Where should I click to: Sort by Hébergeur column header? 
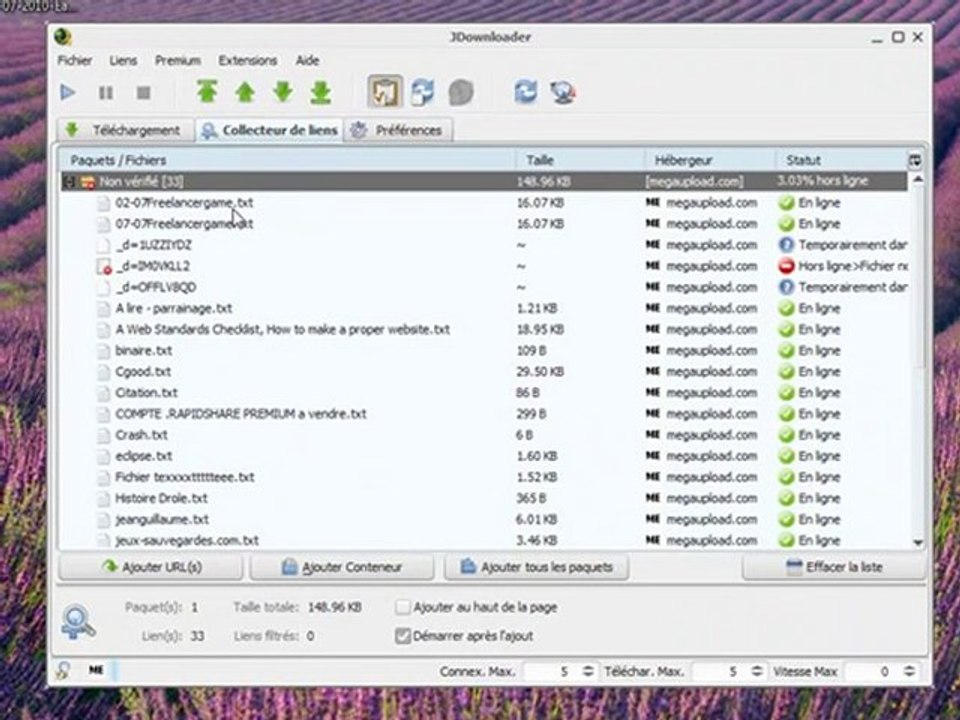[x=710, y=160]
